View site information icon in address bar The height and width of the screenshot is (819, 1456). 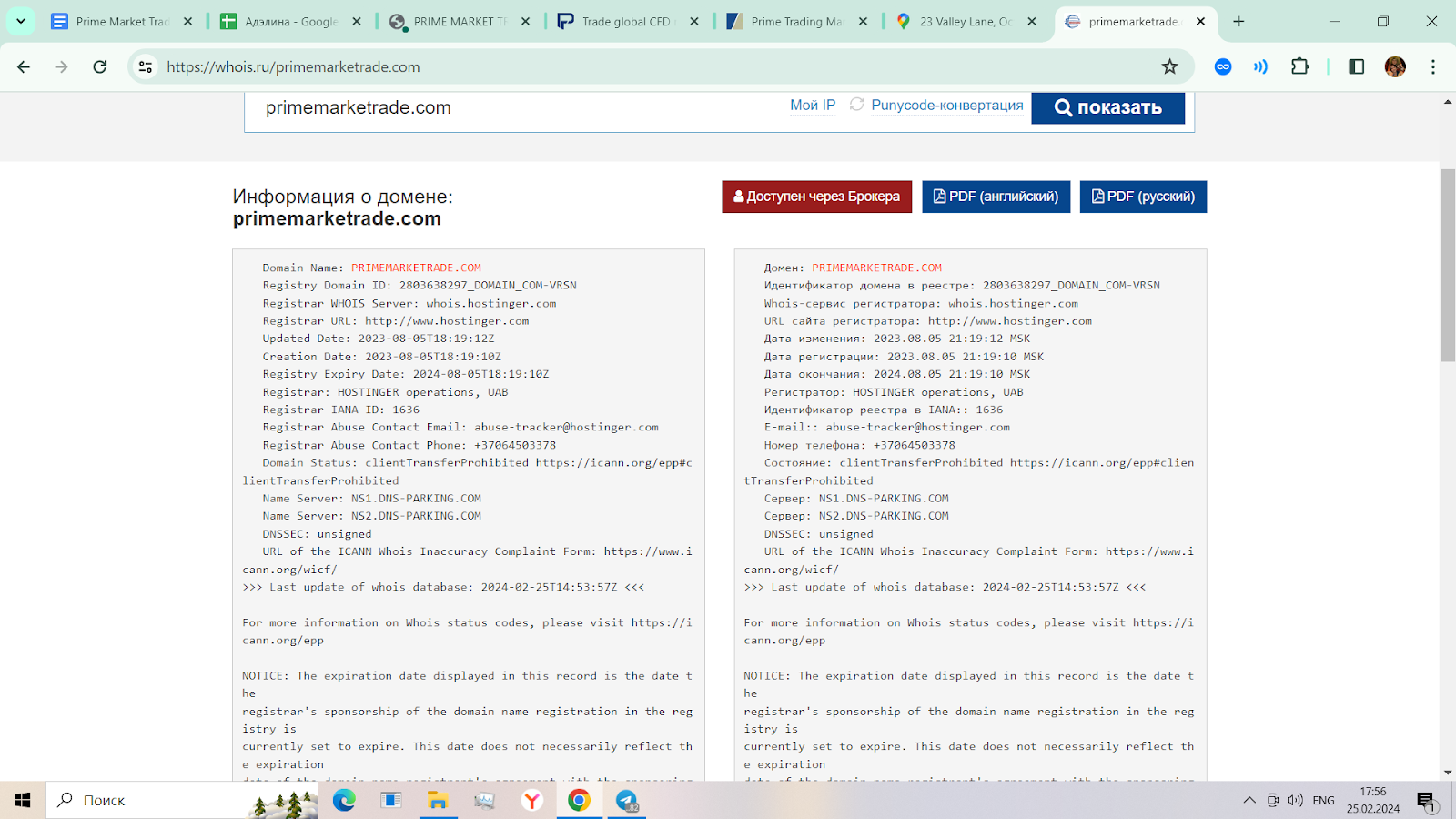[146, 66]
